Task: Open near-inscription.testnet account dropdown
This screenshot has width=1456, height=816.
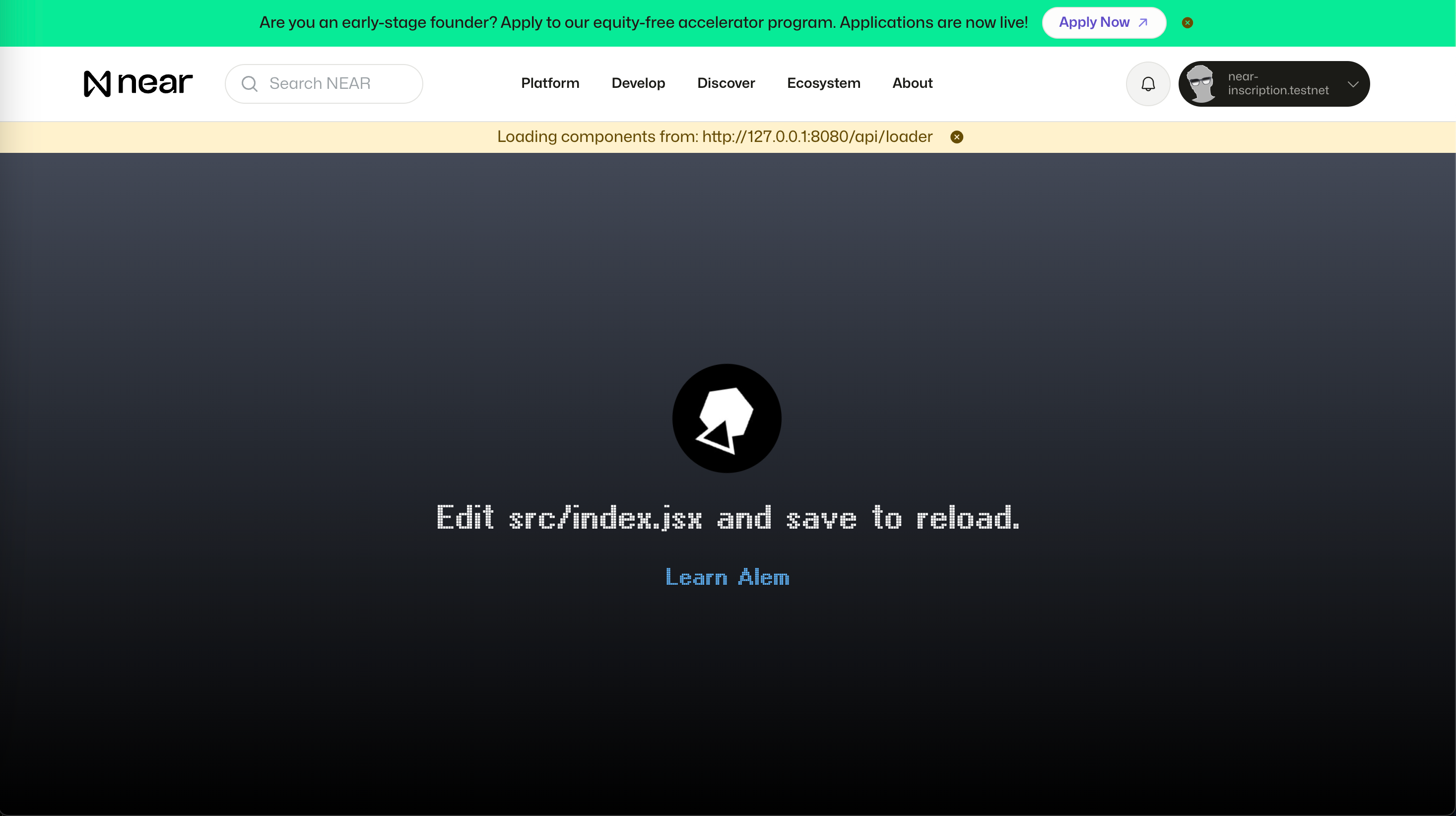Action: click(x=1277, y=84)
